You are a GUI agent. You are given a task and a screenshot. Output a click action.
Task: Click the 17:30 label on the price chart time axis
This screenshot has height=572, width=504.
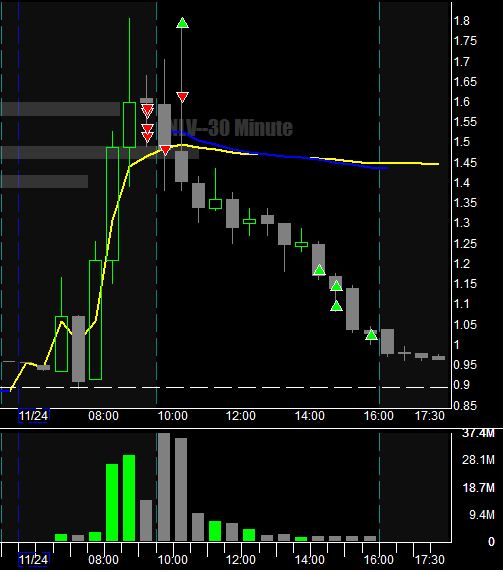(x=430, y=416)
